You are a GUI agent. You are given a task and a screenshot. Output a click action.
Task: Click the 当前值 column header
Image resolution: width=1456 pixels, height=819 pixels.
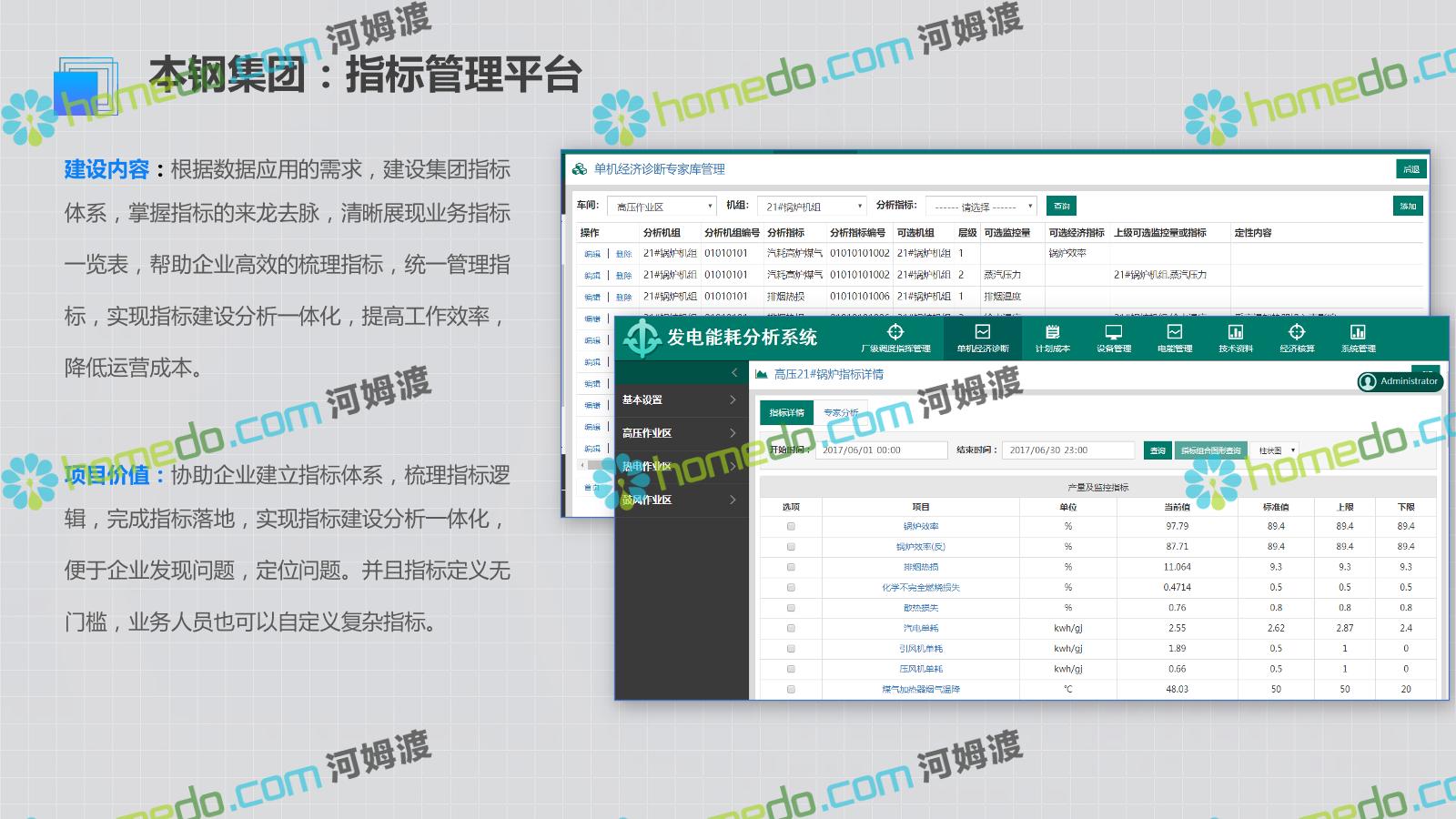coord(1177,507)
